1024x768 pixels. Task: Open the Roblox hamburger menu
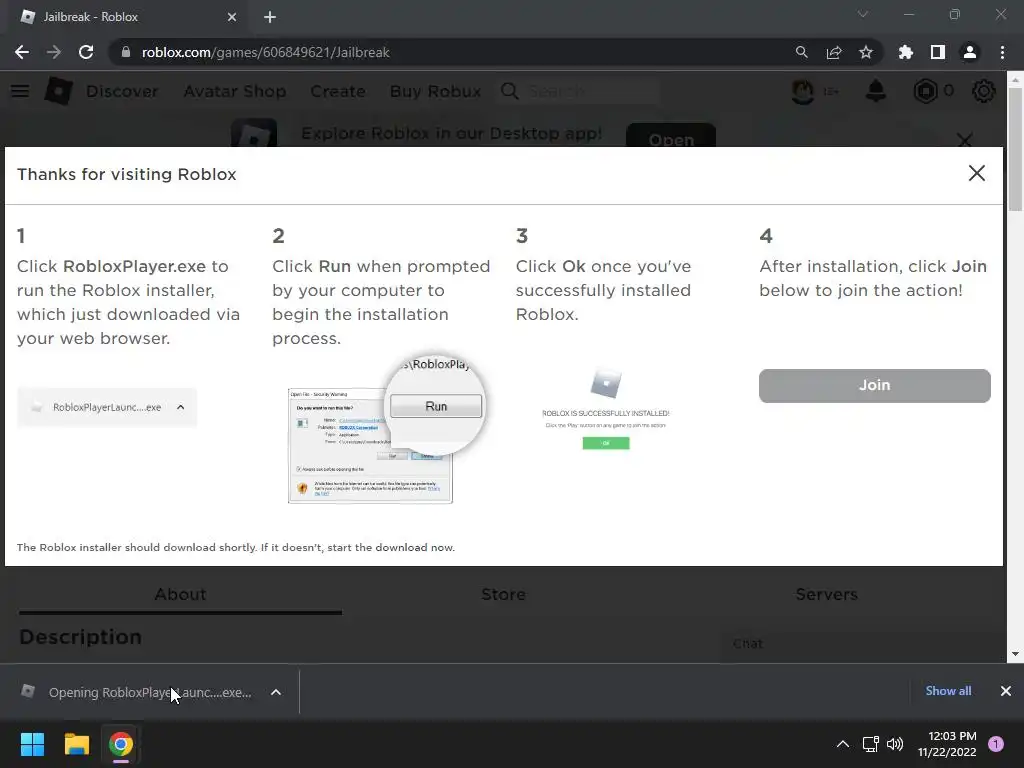20,91
